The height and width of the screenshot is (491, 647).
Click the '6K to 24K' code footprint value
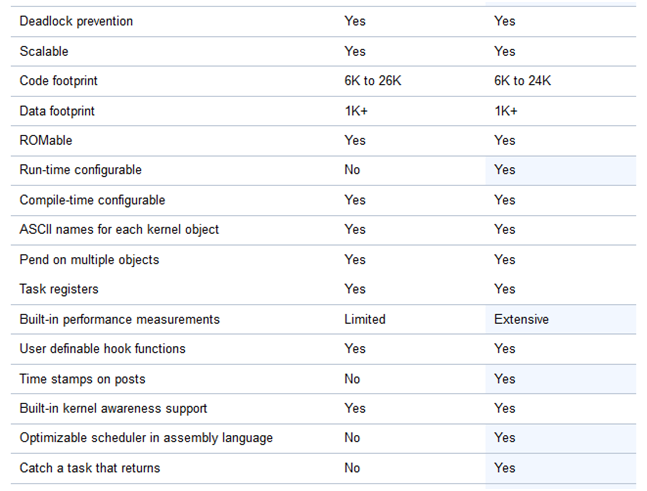(x=522, y=80)
